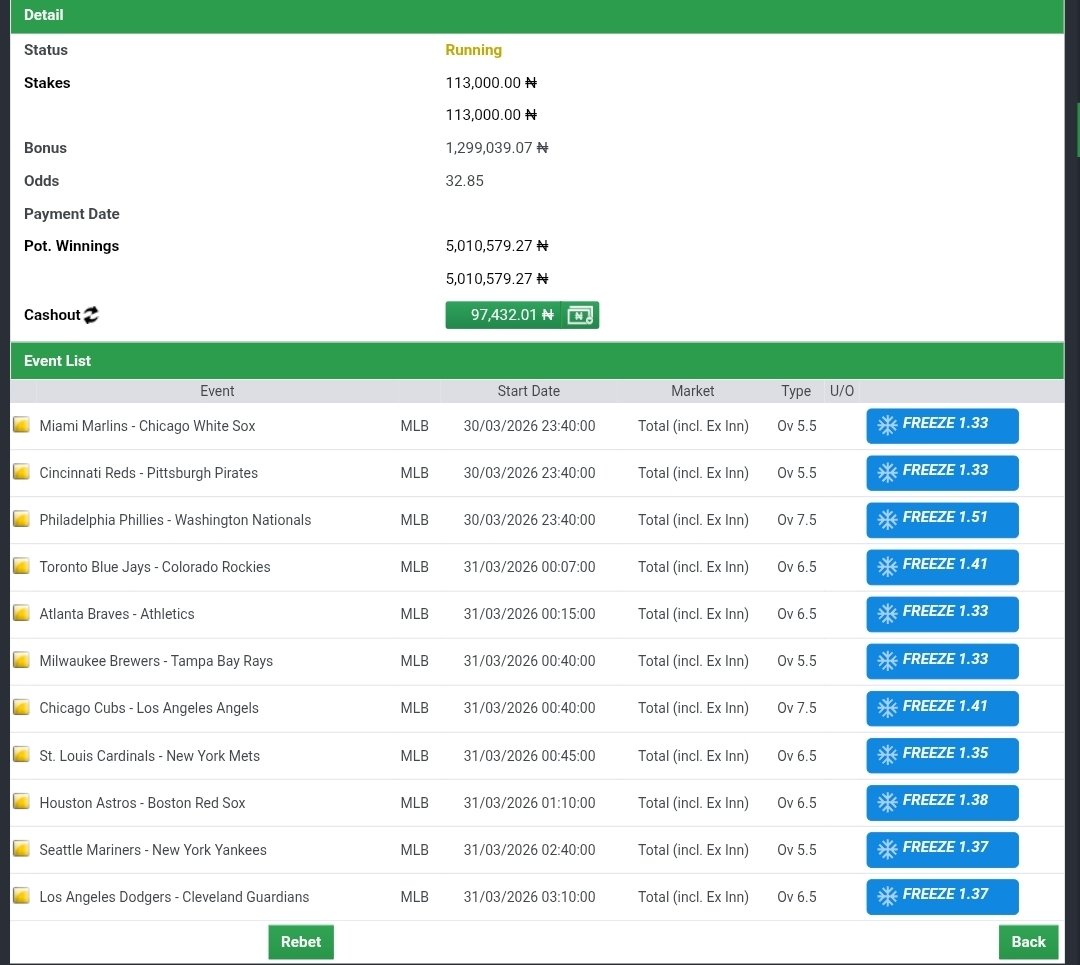Click the Market column header
The width and height of the screenshot is (1080, 965).
(x=692, y=391)
